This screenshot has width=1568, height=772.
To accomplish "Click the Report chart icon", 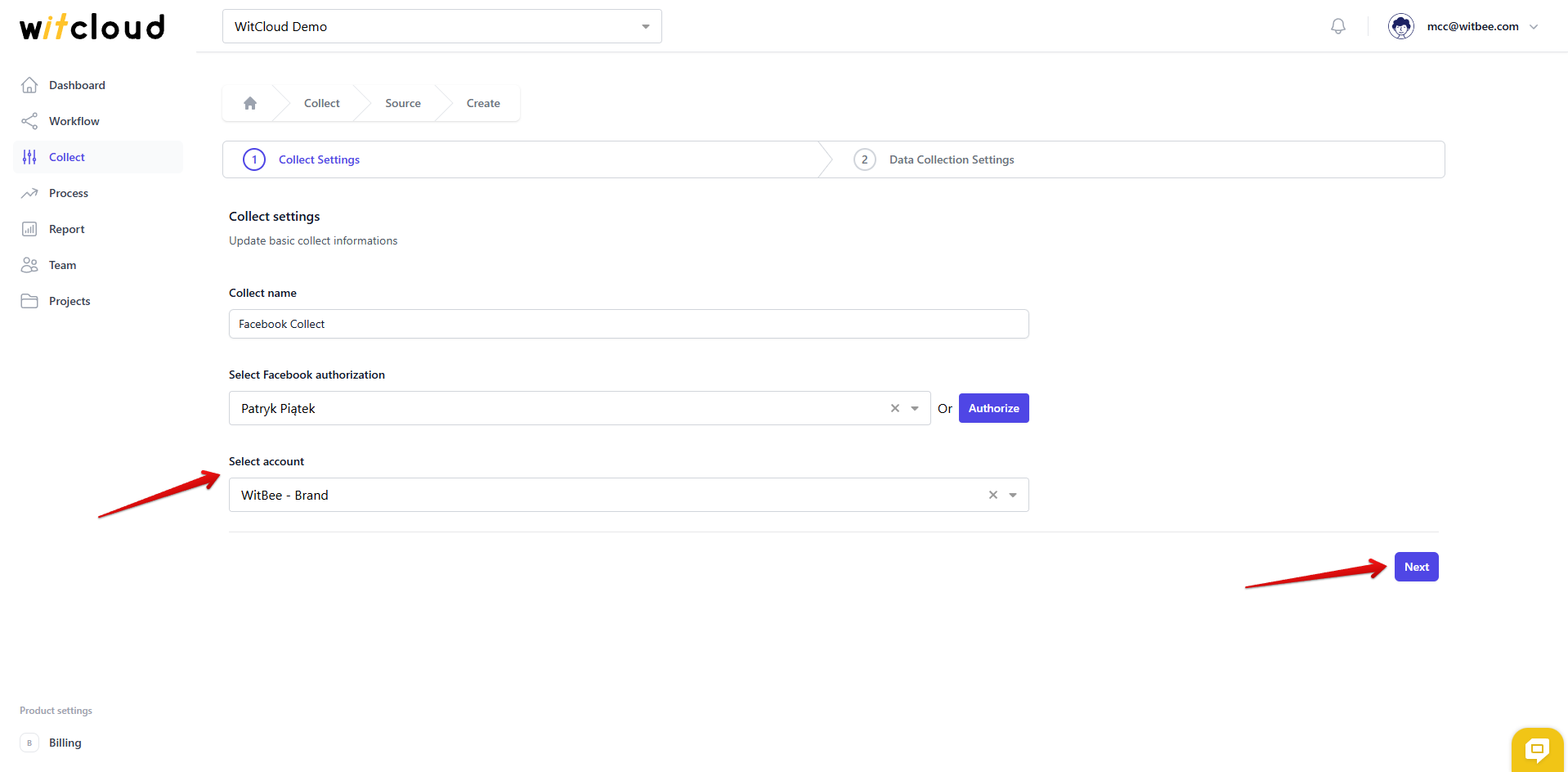I will click(x=29, y=229).
